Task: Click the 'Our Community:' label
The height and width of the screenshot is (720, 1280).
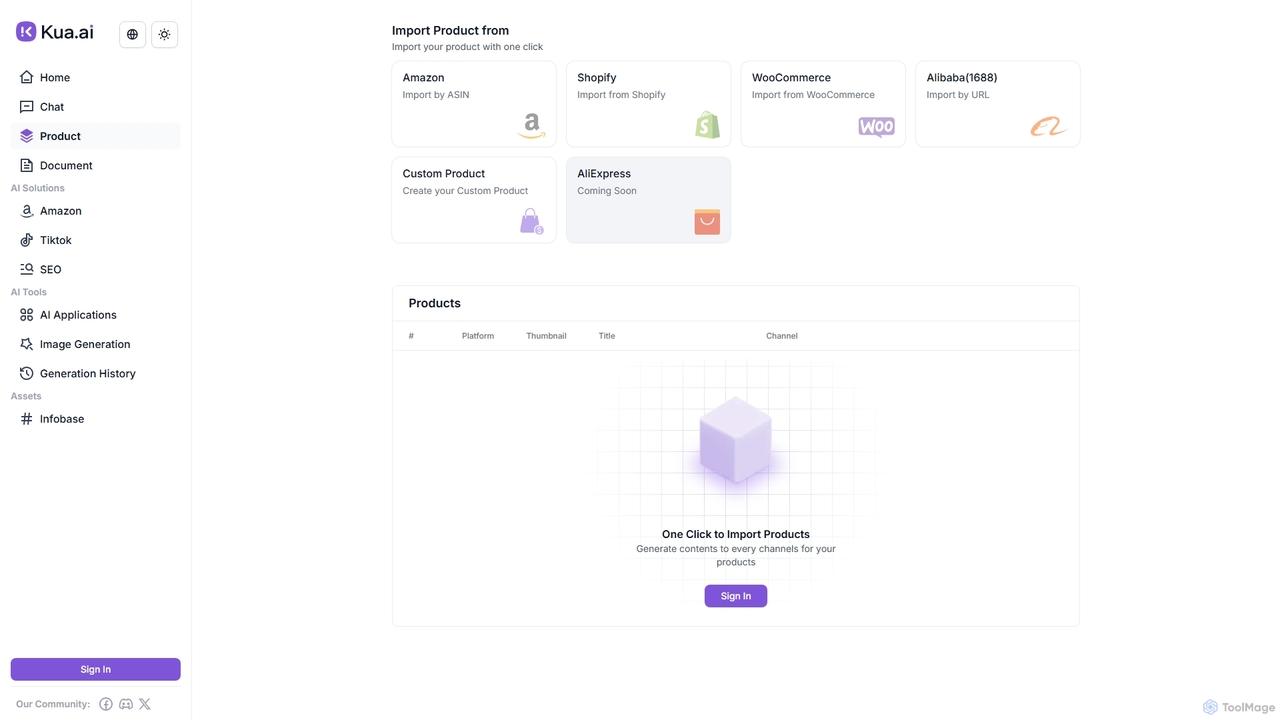Action: (x=53, y=704)
